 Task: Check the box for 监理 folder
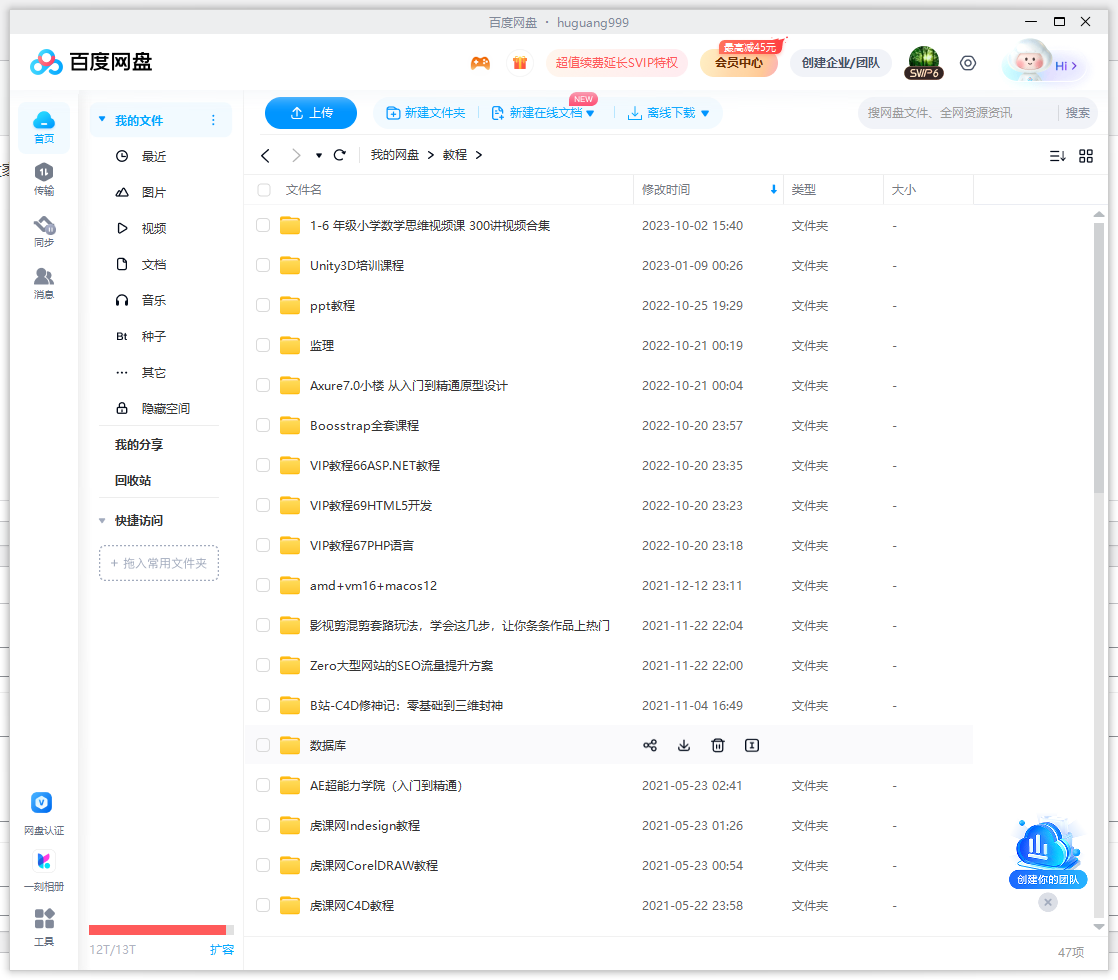click(x=263, y=345)
